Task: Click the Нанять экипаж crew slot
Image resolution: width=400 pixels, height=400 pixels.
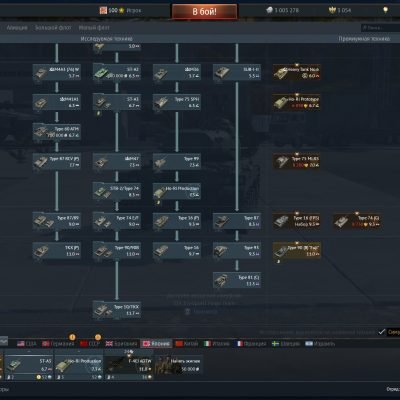Action: (x=179, y=365)
